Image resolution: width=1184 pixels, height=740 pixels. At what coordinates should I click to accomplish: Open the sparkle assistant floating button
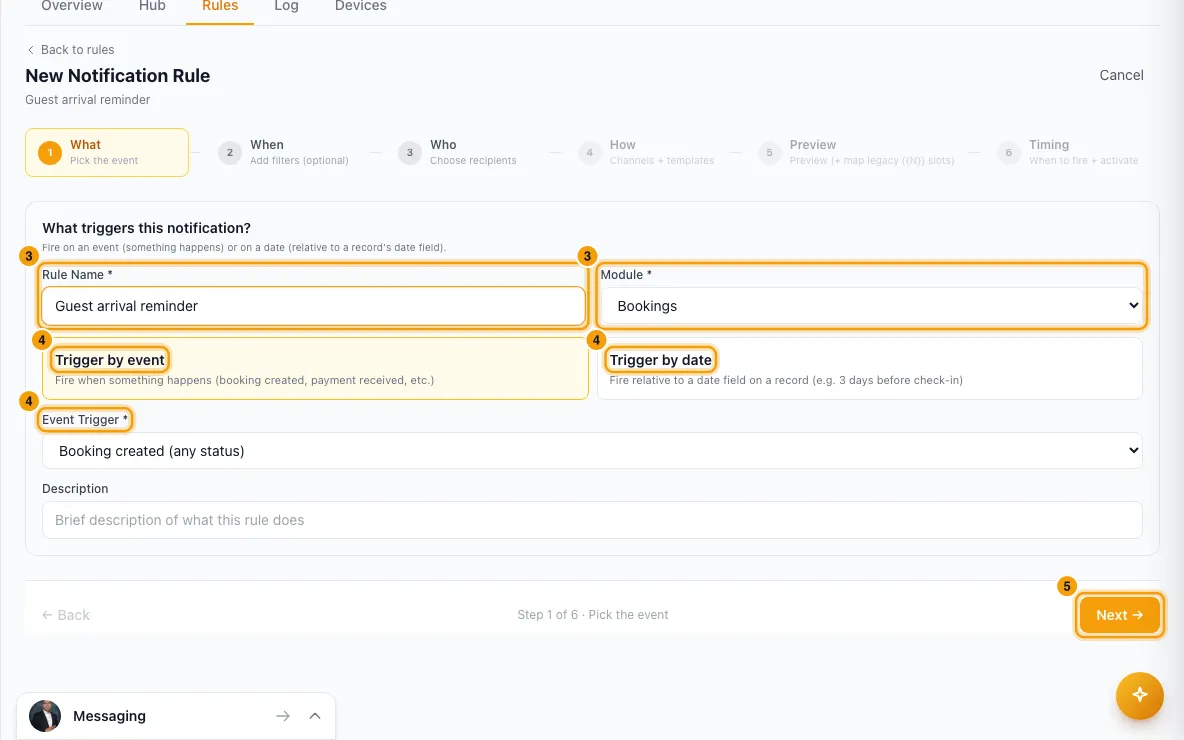click(1139, 695)
